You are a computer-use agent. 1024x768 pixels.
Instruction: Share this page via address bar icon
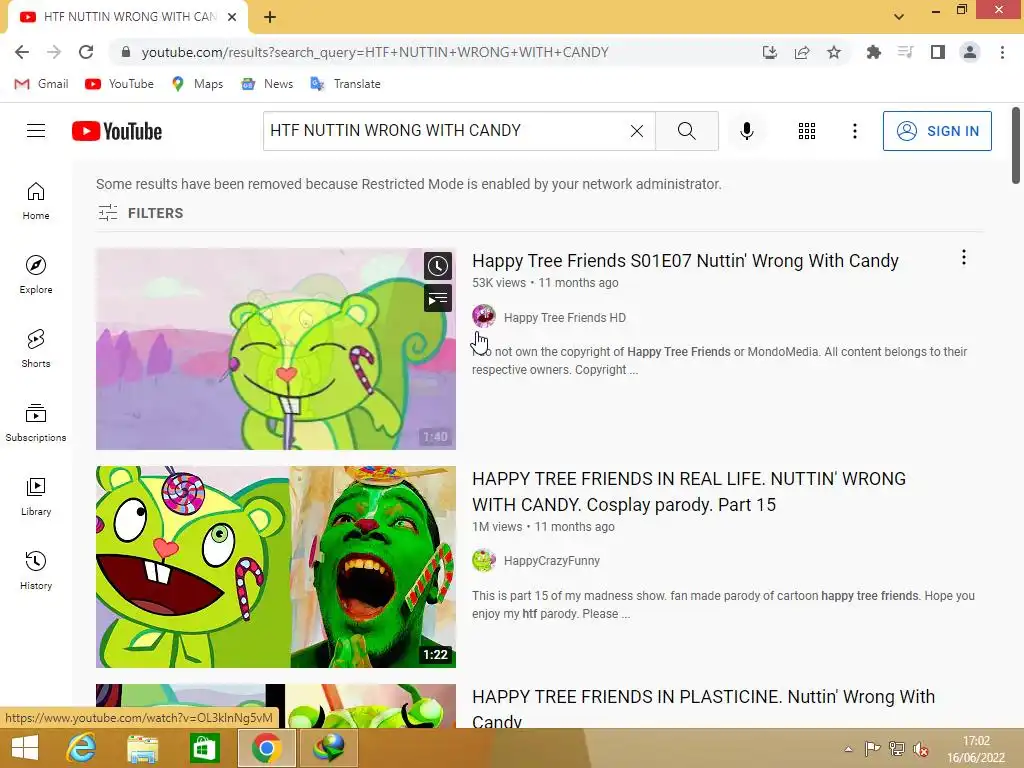click(x=802, y=52)
